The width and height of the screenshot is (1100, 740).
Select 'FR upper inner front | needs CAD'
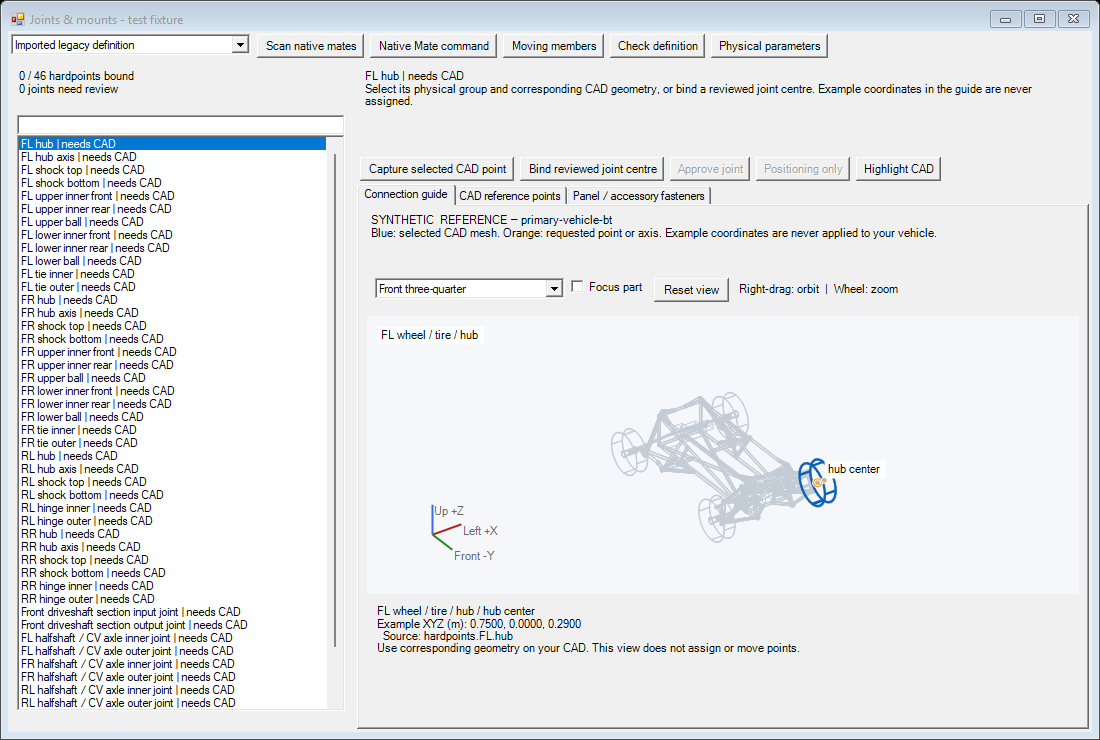coord(172,351)
